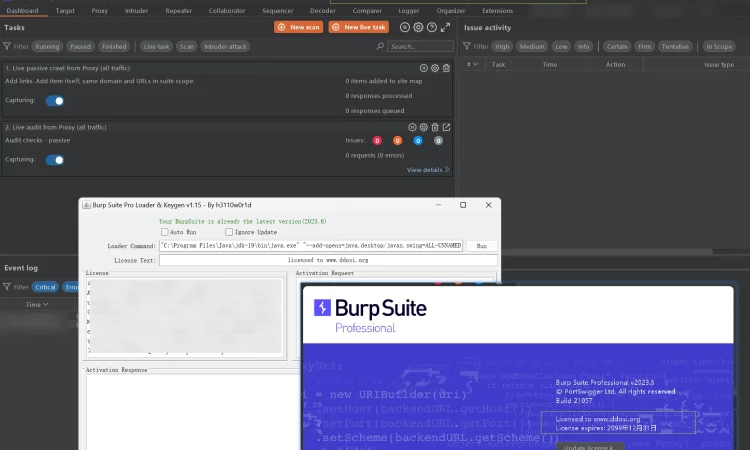The image size is (750, 450).
Task: Sort issues by the # column arrow
Action: [x=475, y=64]
